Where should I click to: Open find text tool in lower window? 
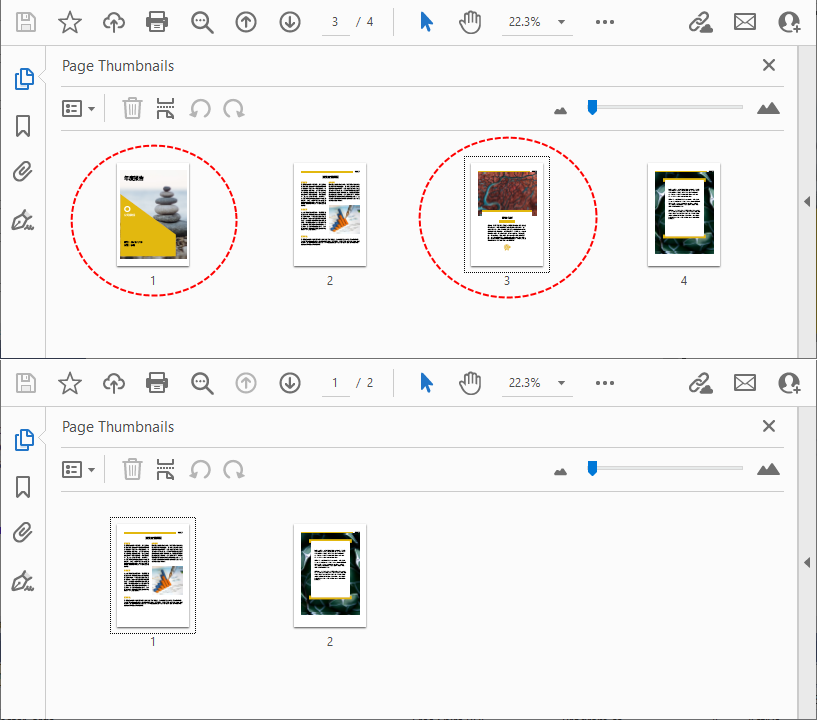click(202, 383)
